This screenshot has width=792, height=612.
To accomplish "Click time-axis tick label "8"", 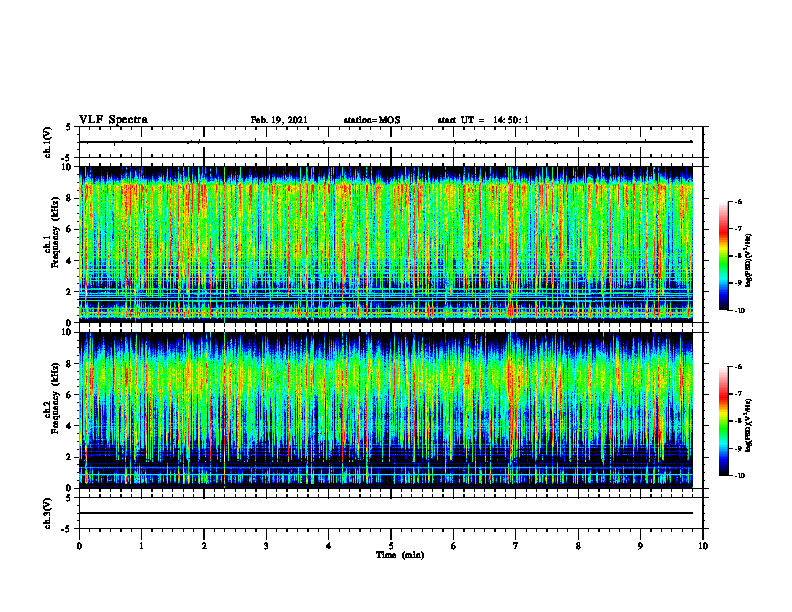I will click(578, 546).
